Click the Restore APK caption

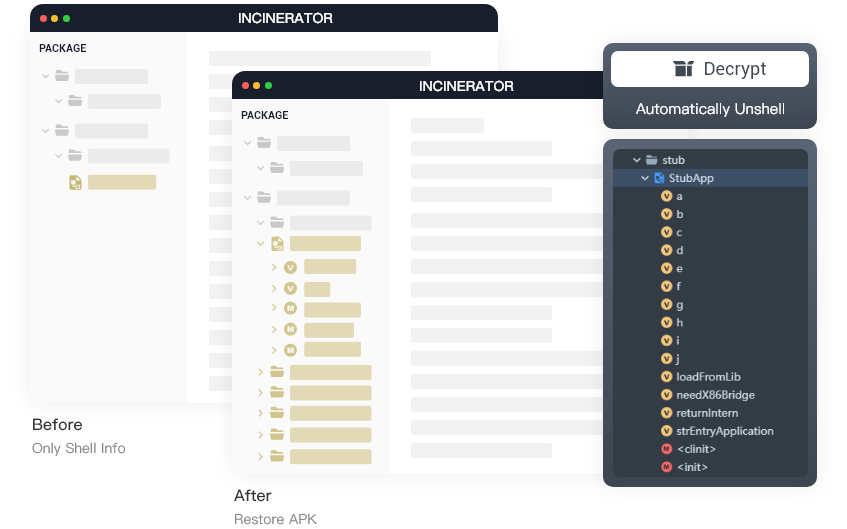[275, 519]
